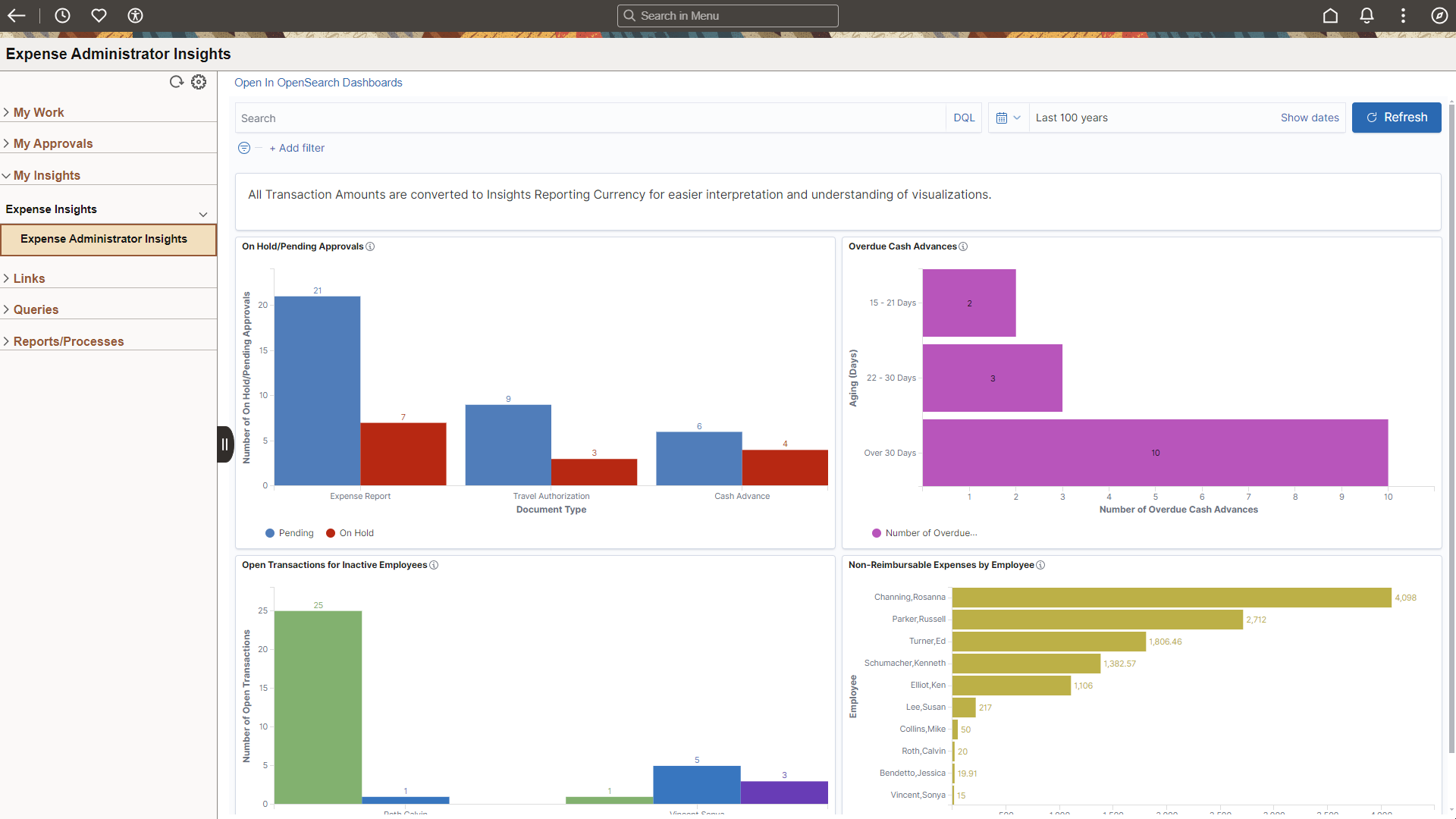Open the three-dot actions menu
The width and height of the screenshot is (1456, 819).
coord(1403,16)
